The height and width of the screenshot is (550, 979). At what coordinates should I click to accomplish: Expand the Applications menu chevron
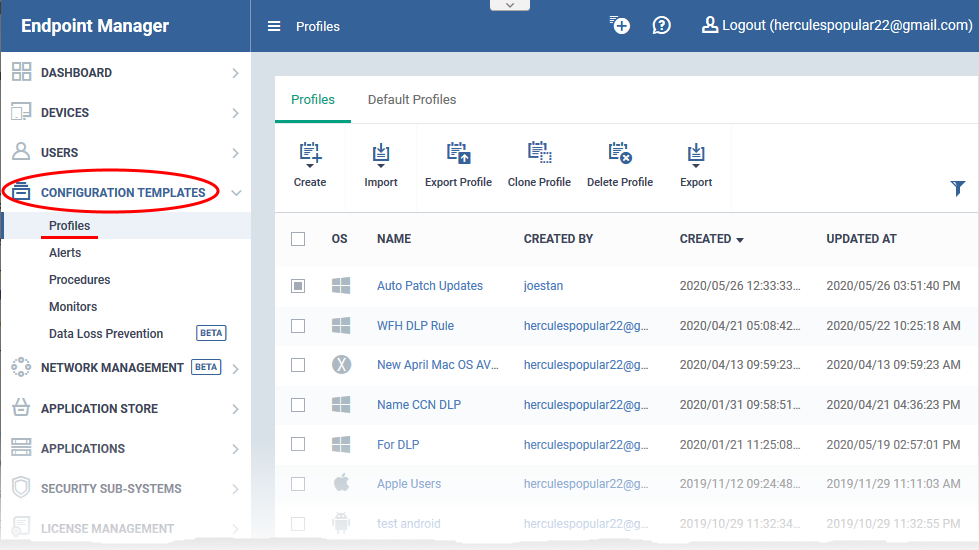coord(235,449)
